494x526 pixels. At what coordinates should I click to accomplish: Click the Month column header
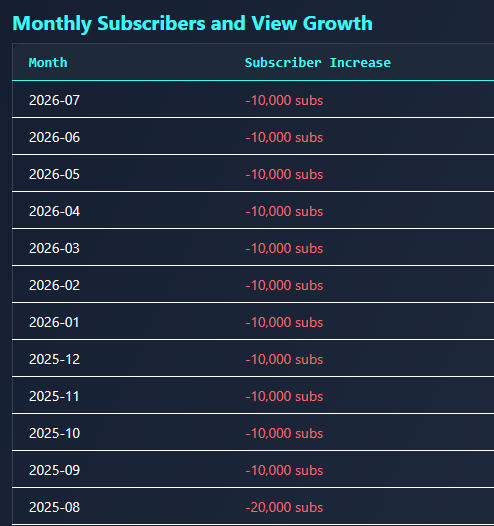click(x=48, y=63)
